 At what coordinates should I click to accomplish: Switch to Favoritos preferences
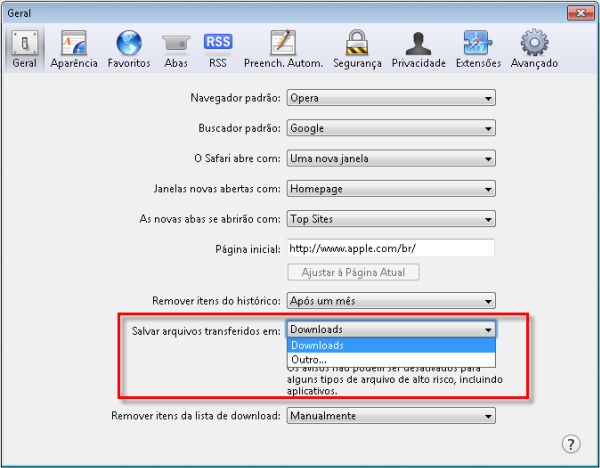pyautogui.click(x=129, y=49)
